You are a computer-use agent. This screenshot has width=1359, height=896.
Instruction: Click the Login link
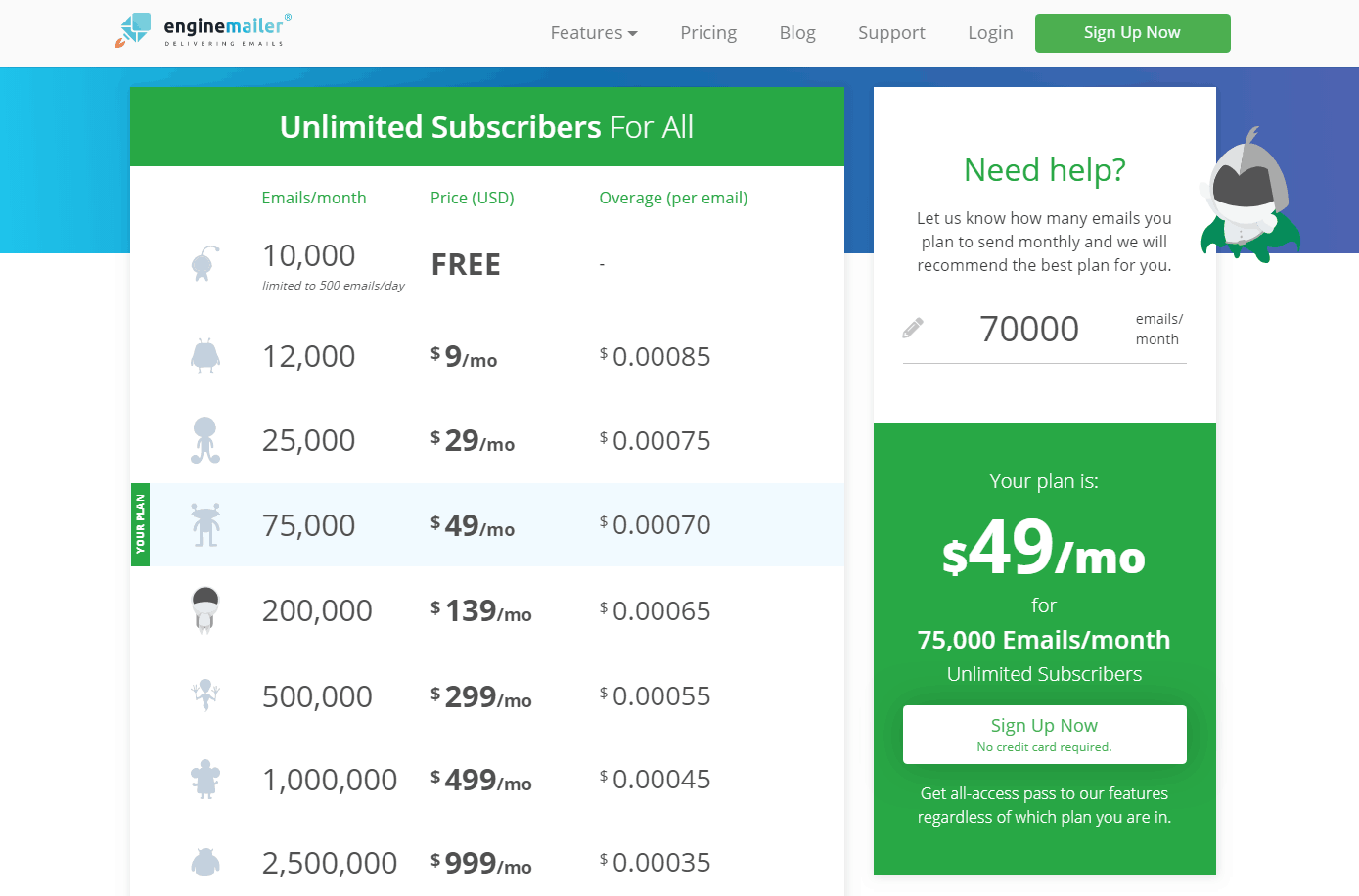point(990,33)
